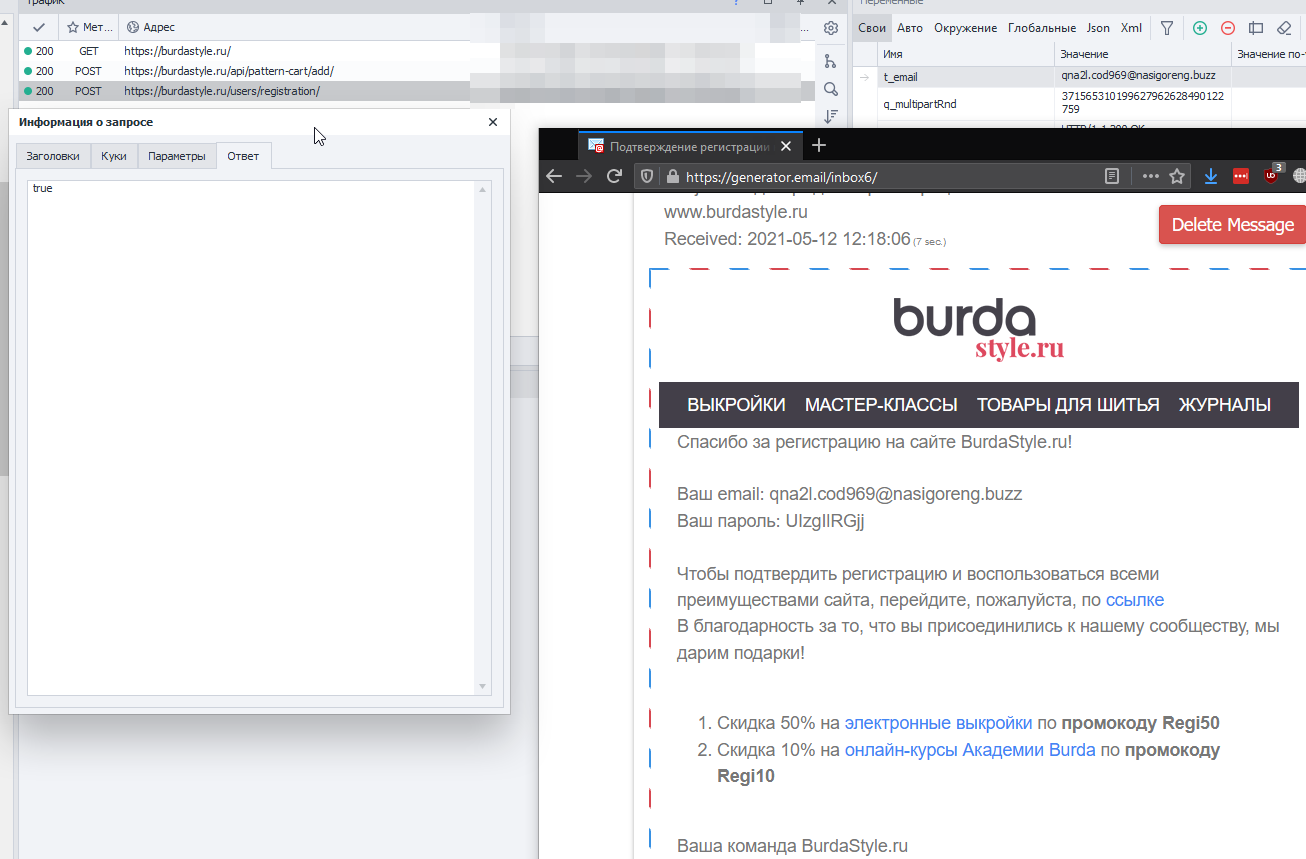
Task: Switch to the Xml tab
Action: [1131, 28]
